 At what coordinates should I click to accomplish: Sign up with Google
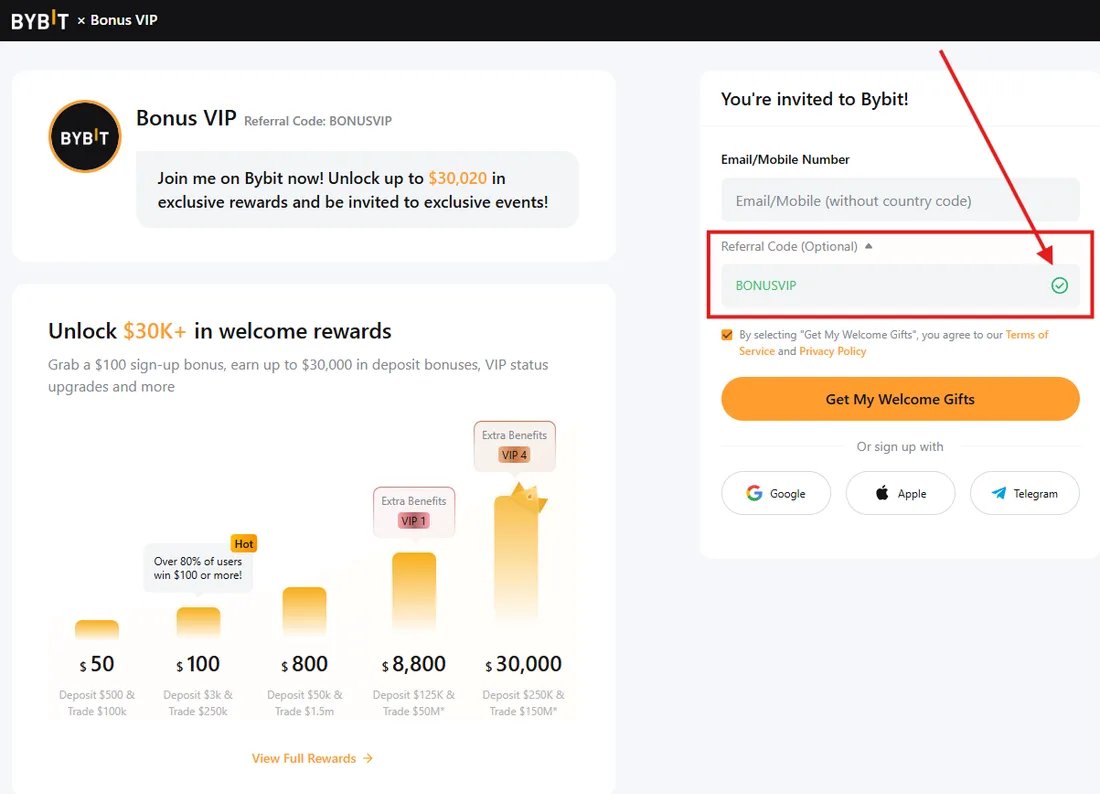click(x=776, y=493)
